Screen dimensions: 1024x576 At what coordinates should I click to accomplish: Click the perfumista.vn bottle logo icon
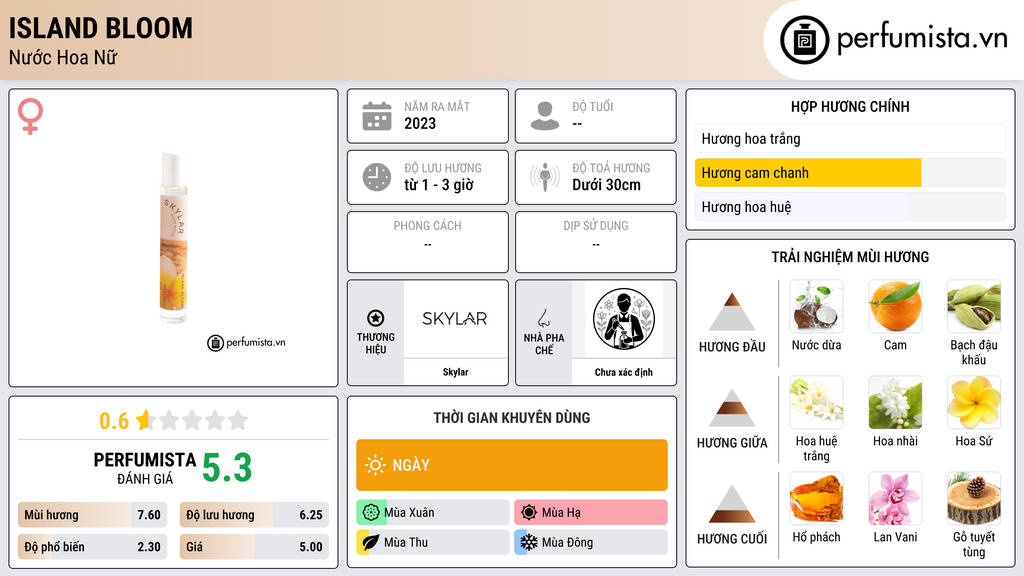coord(804,40)
